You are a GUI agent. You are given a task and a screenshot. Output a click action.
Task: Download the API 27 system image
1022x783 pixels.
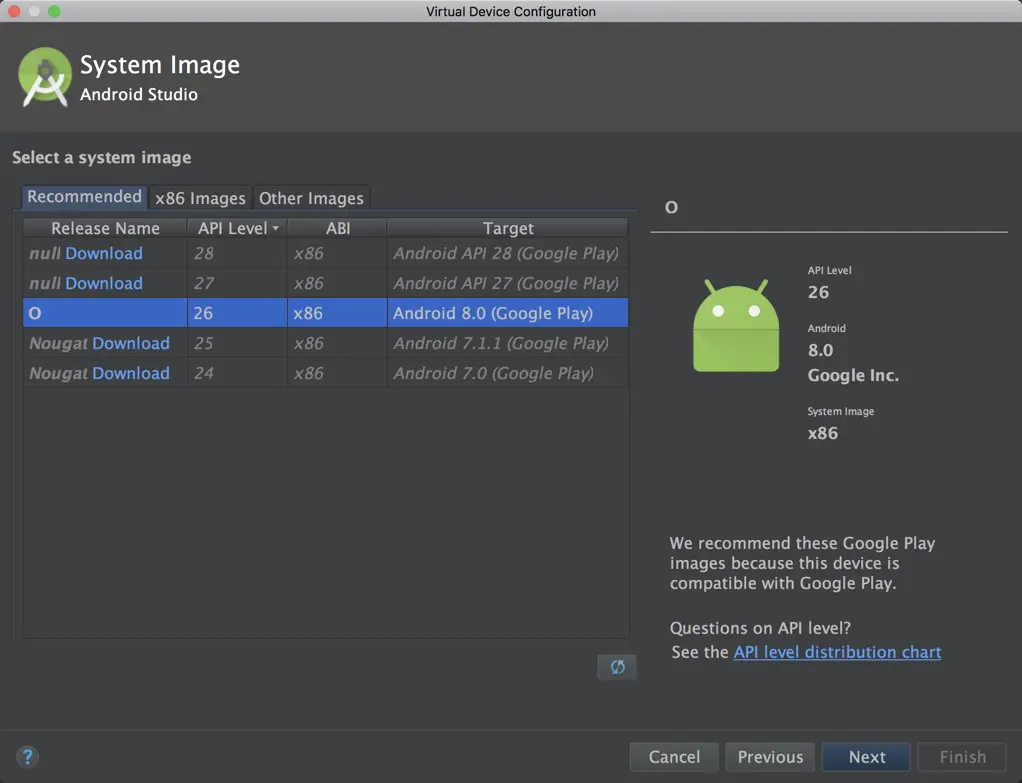click(x=104, y=284)
